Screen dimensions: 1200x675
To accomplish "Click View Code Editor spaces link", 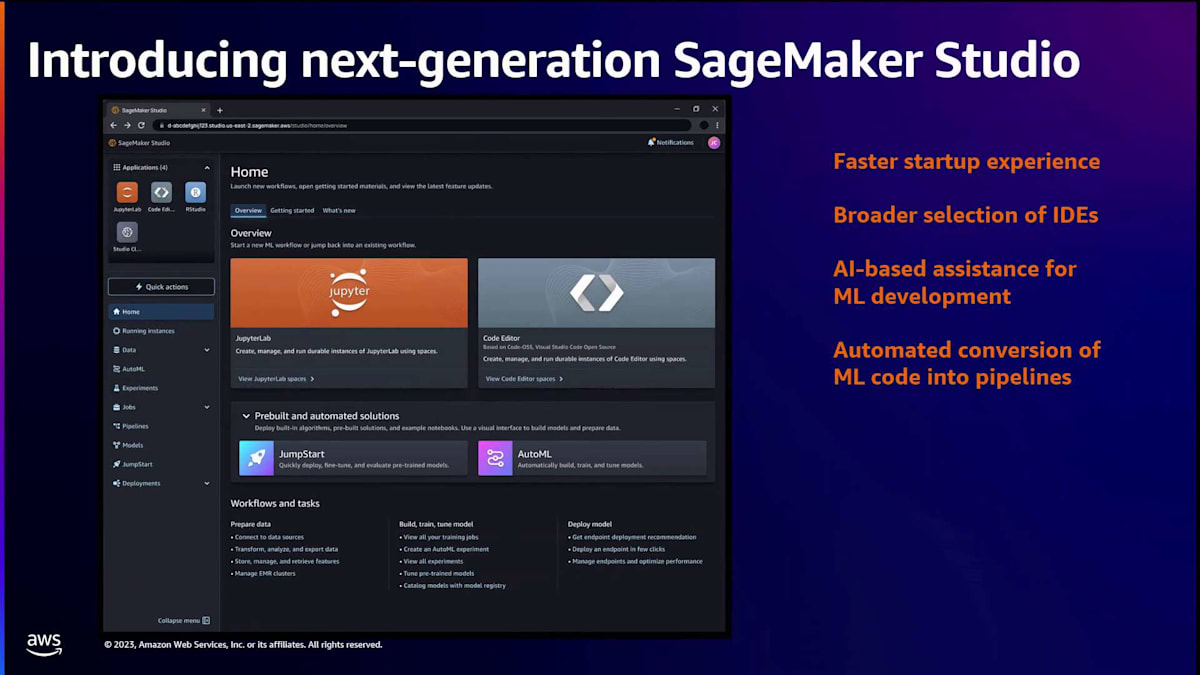I will coord(524,379).
